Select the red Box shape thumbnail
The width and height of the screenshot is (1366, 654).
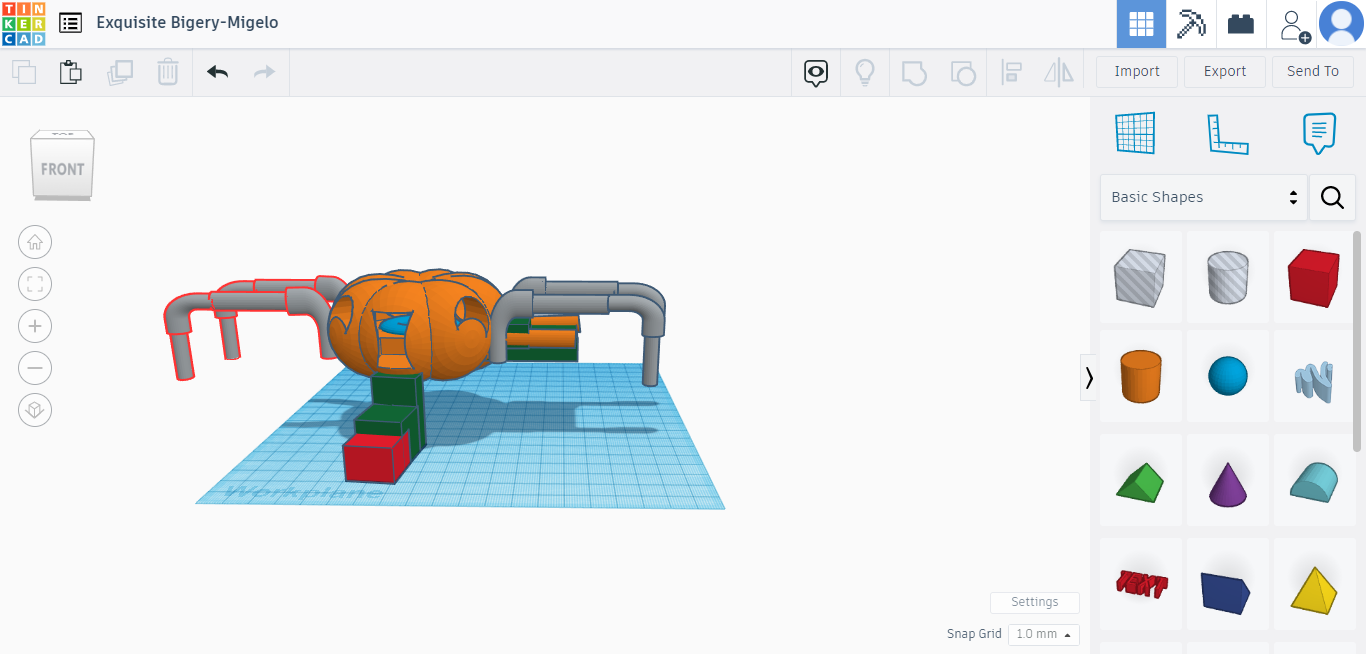(x=1314, y=277)
